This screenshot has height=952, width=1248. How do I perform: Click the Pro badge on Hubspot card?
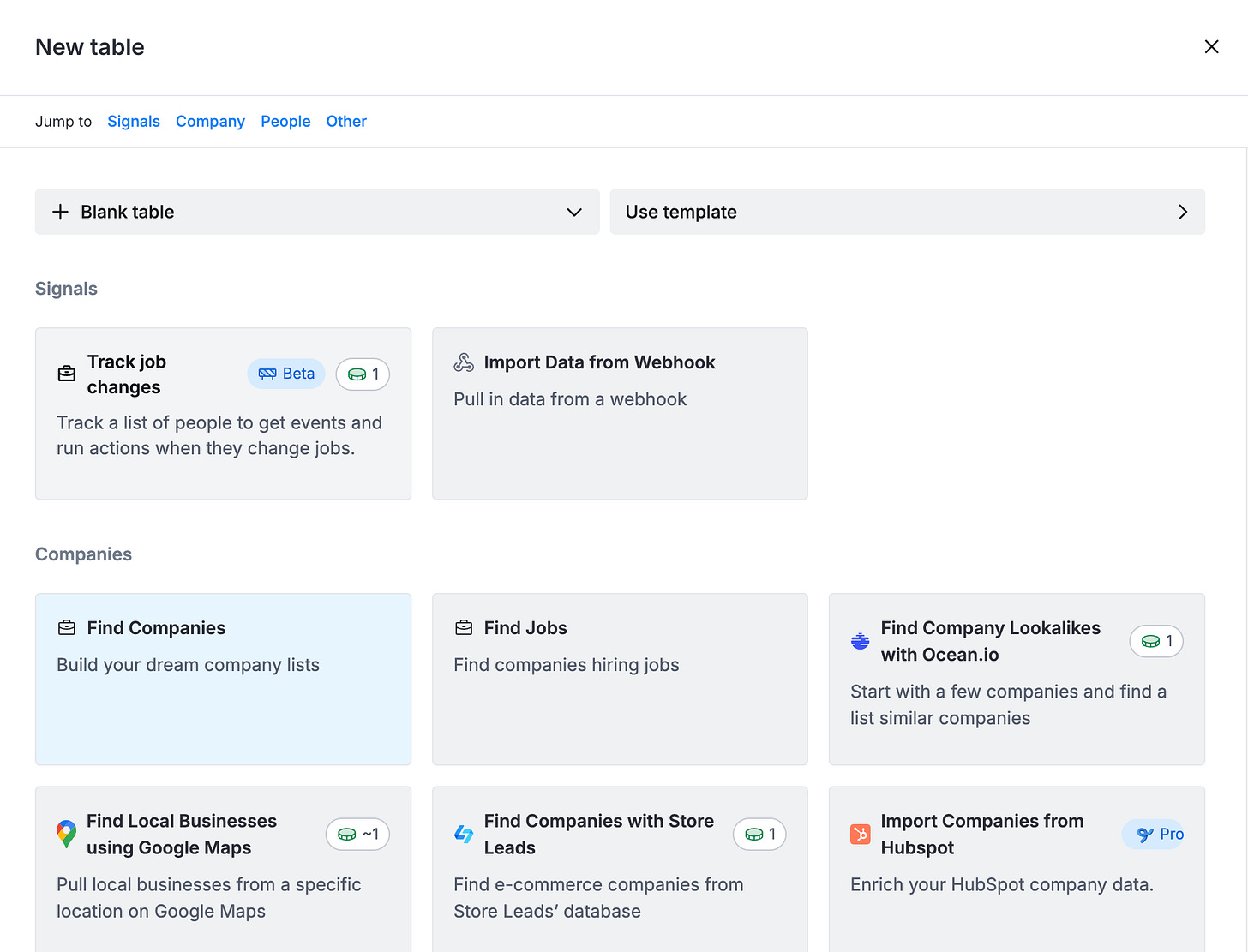point(1153,834)
